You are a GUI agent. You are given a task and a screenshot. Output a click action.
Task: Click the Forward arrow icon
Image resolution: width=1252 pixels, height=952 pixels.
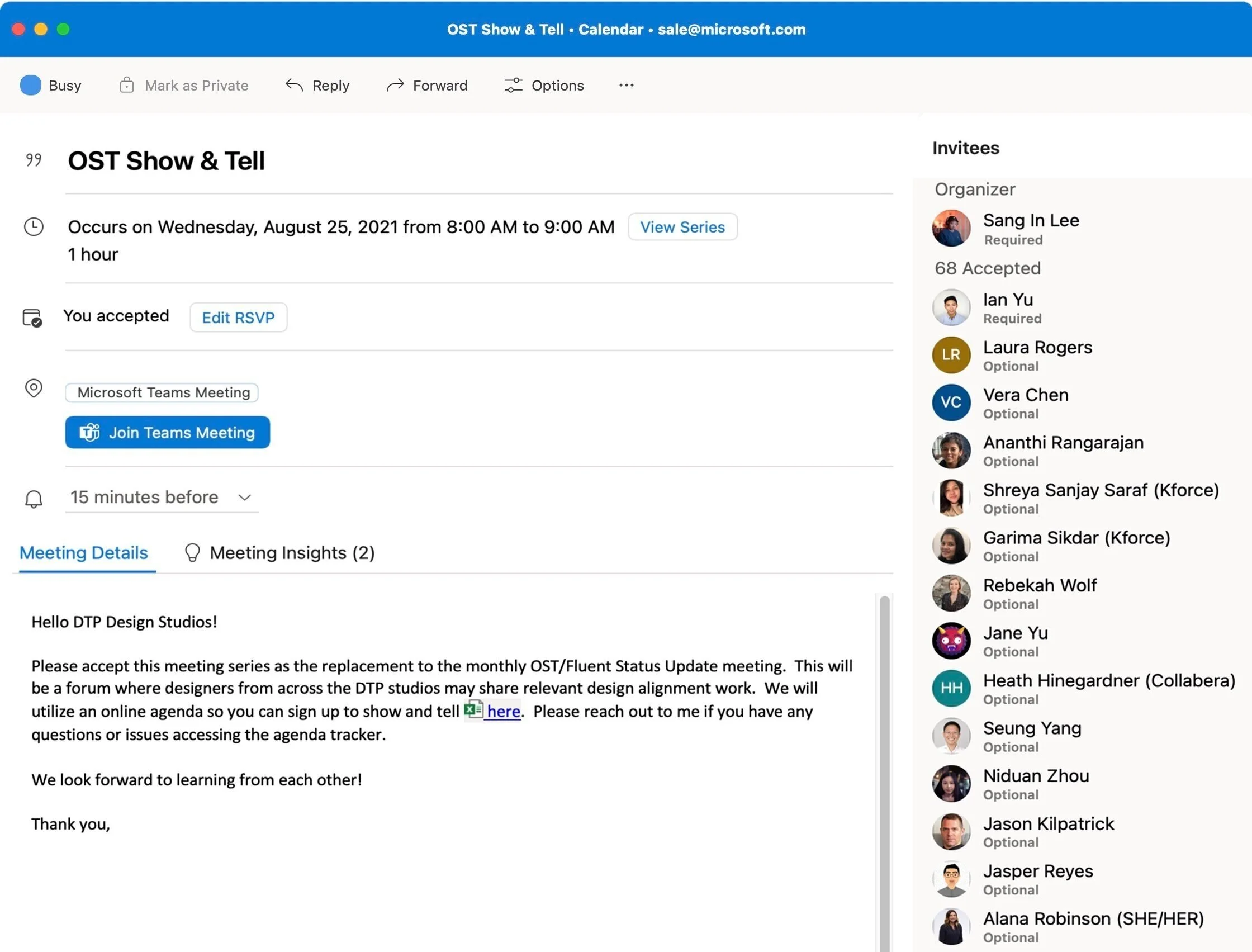(395, 85)
